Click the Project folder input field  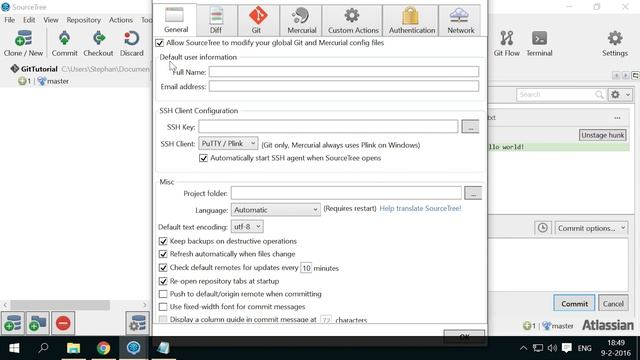point(346,193)
